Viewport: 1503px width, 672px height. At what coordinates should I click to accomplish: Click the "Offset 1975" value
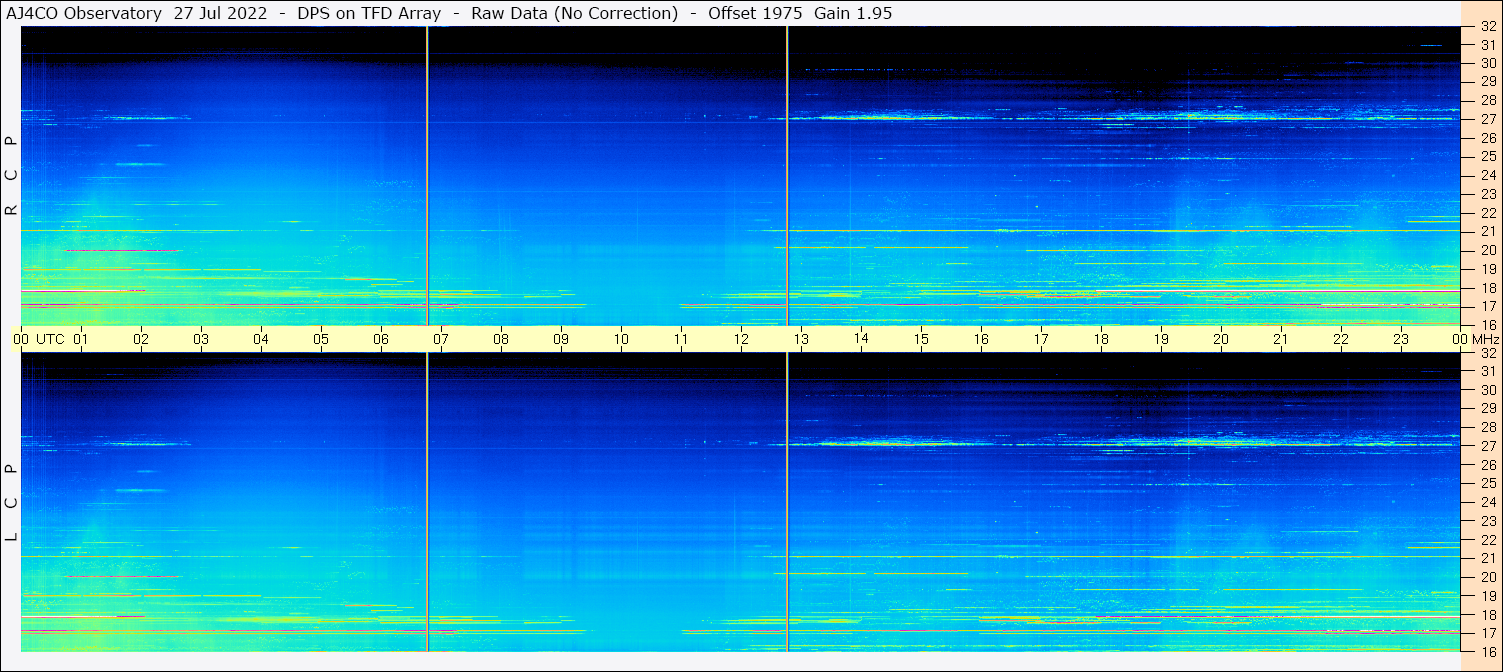click(757, 13)
